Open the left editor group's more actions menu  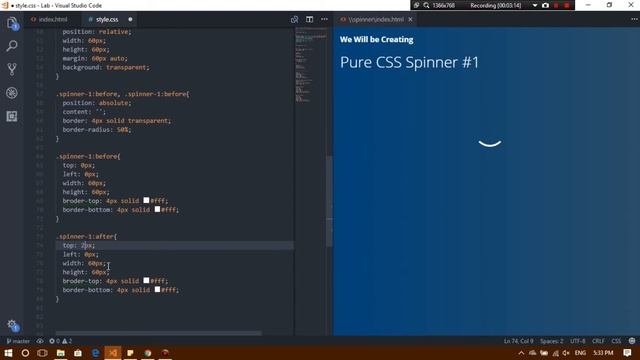[x=324, y=19]
